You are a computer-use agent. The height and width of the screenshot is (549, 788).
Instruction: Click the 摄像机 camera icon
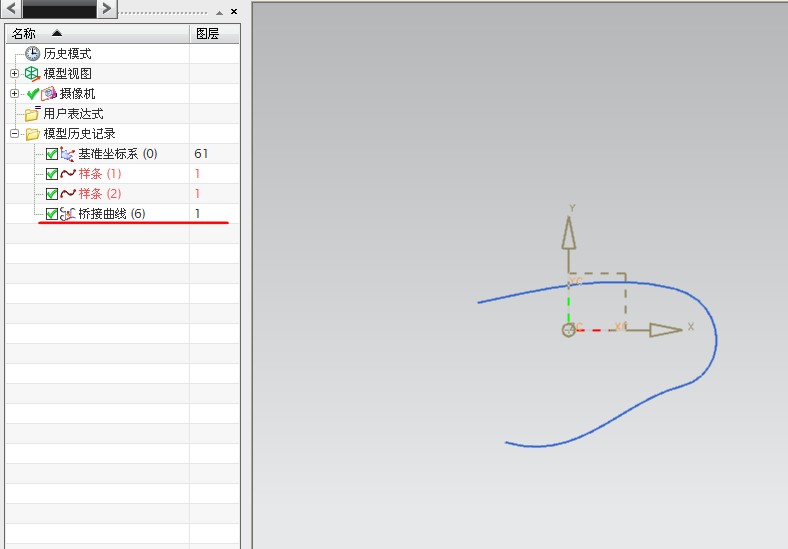(x=49, y=94)
